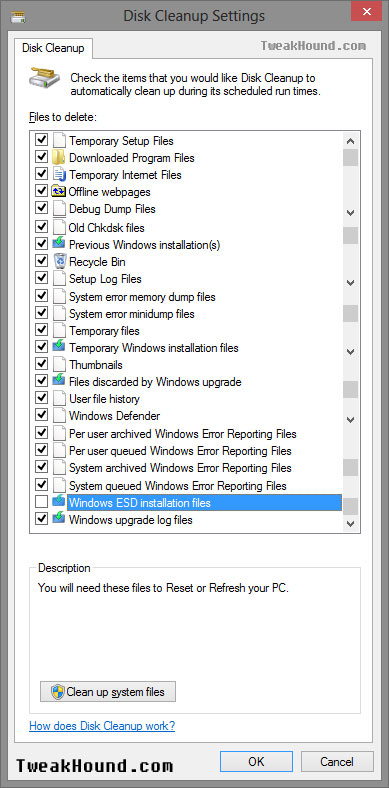Uncheck the User file history checkbox
Image resolution: width=389 pixels, height=788 pixels.
click(x=41, y=399)
